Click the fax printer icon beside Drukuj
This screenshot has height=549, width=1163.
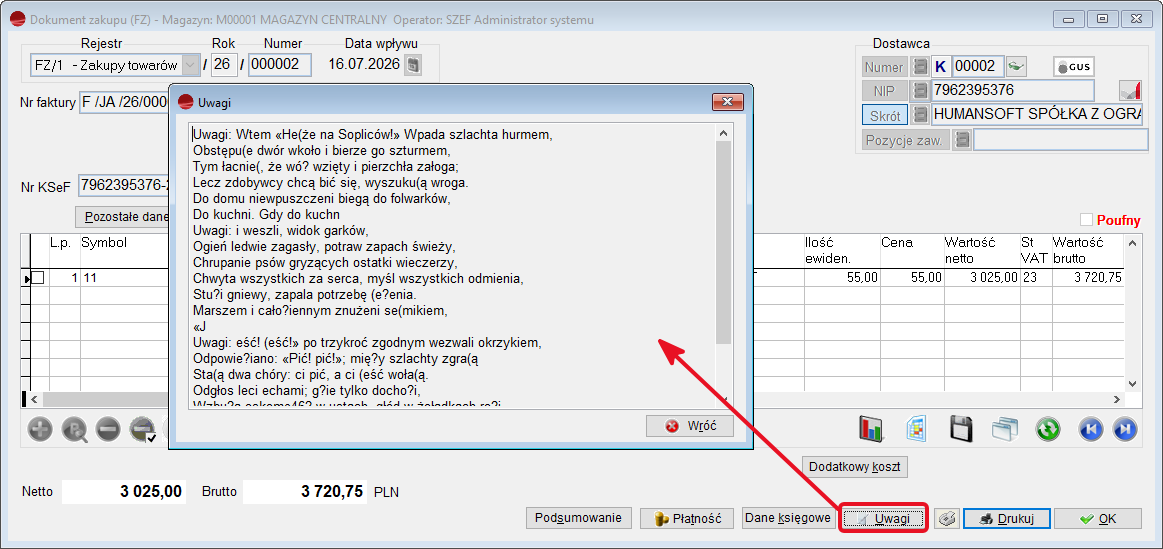click(x=946, y=519)
